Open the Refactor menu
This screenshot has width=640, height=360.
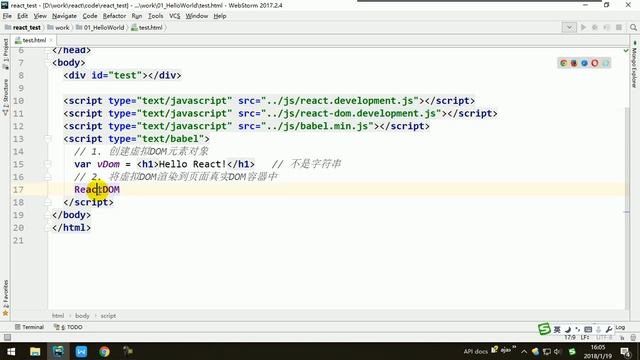point(114,16)
